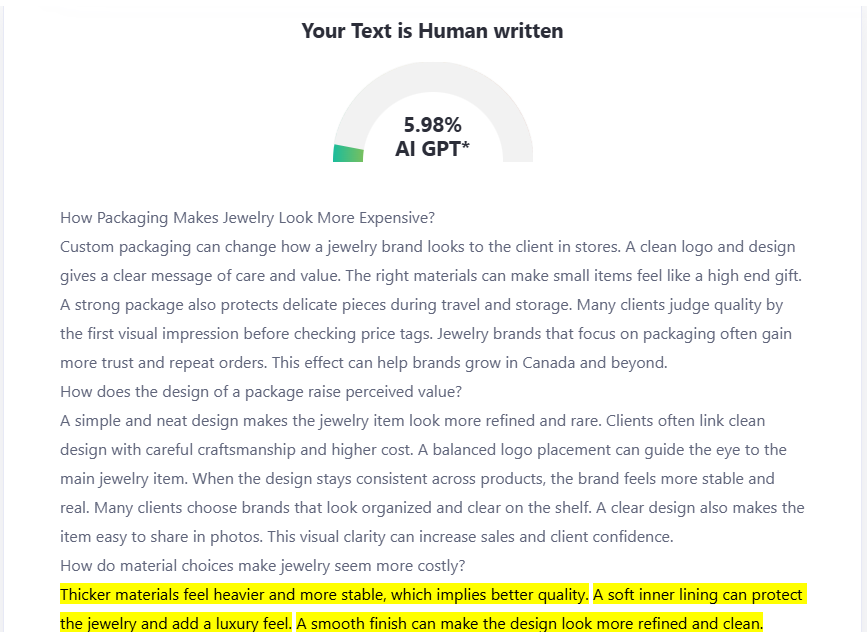Click the highlighted text "A soft inner lining can protect"
The height and width of the screenshot is (632, 867).
[698, 595]
